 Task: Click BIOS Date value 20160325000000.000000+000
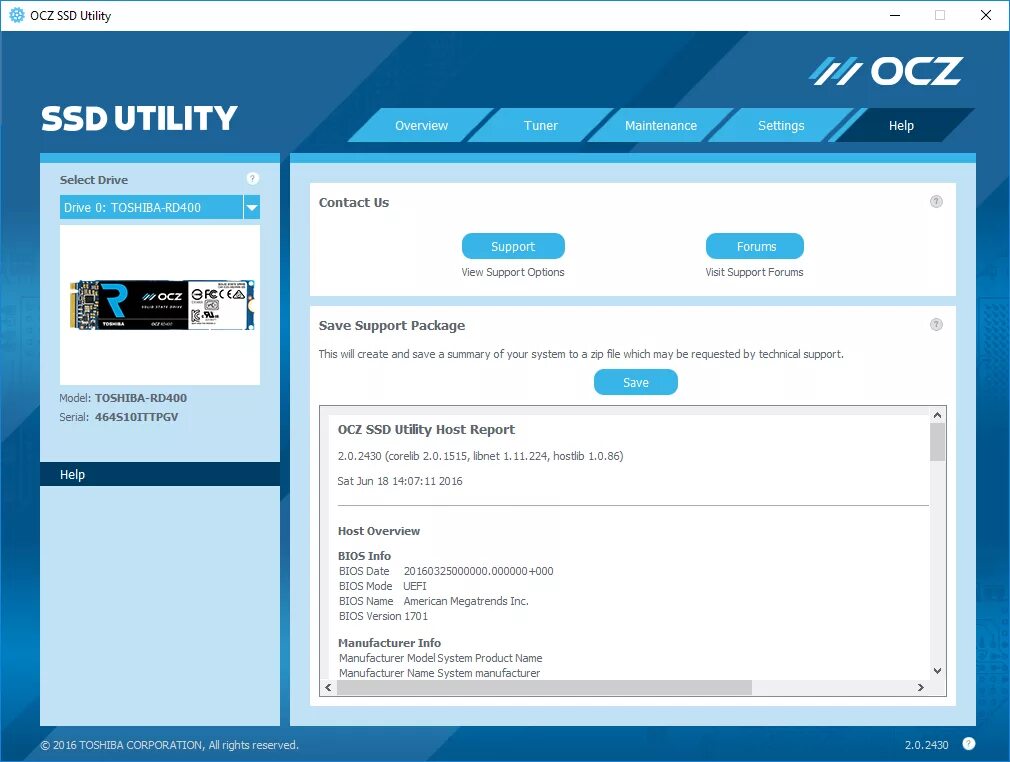click(x=479, y=571)
